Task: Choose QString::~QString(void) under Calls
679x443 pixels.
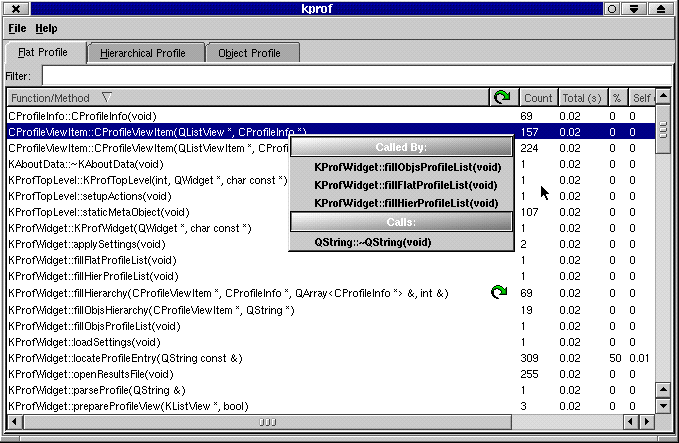Action: [x=401, y=242]
